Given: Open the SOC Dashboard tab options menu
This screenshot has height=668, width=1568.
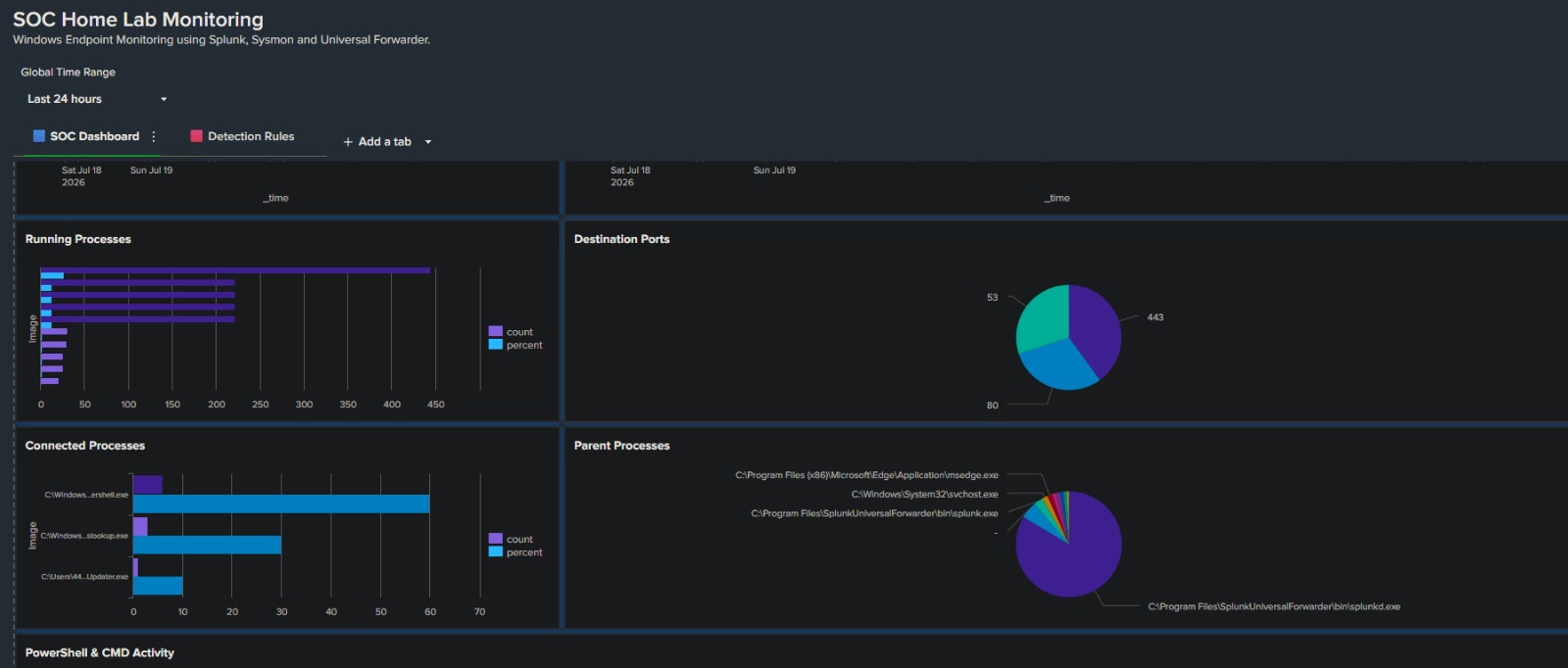Looking at the screenshot, I should (x=154, y=137).
